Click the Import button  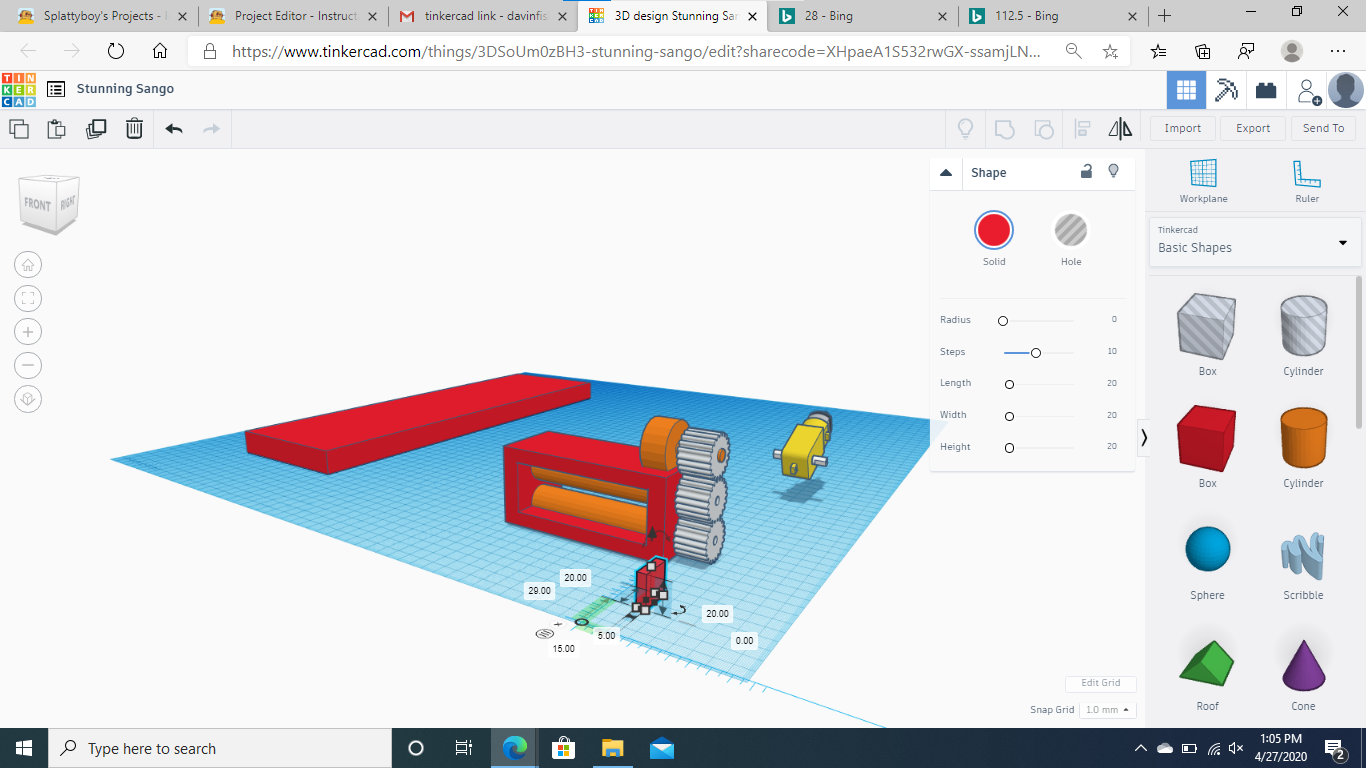[1183, 128]
